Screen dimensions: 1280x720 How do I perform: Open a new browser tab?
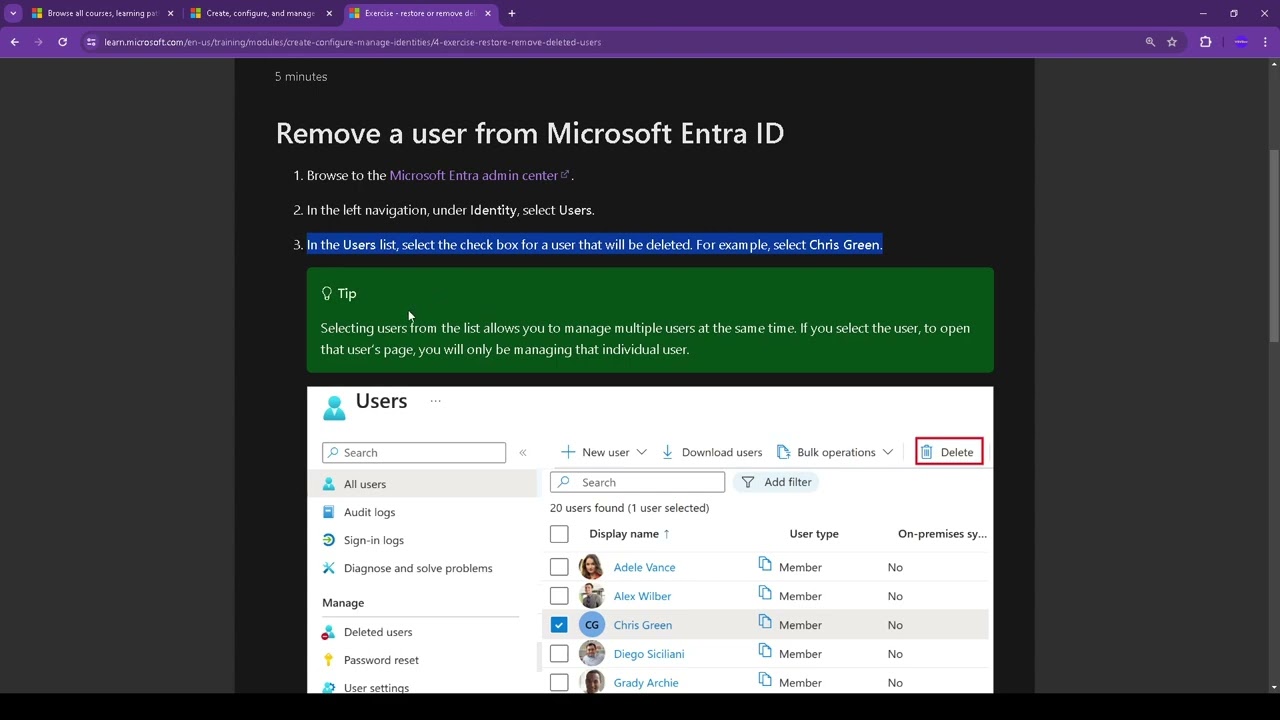(x=512, y=13)
